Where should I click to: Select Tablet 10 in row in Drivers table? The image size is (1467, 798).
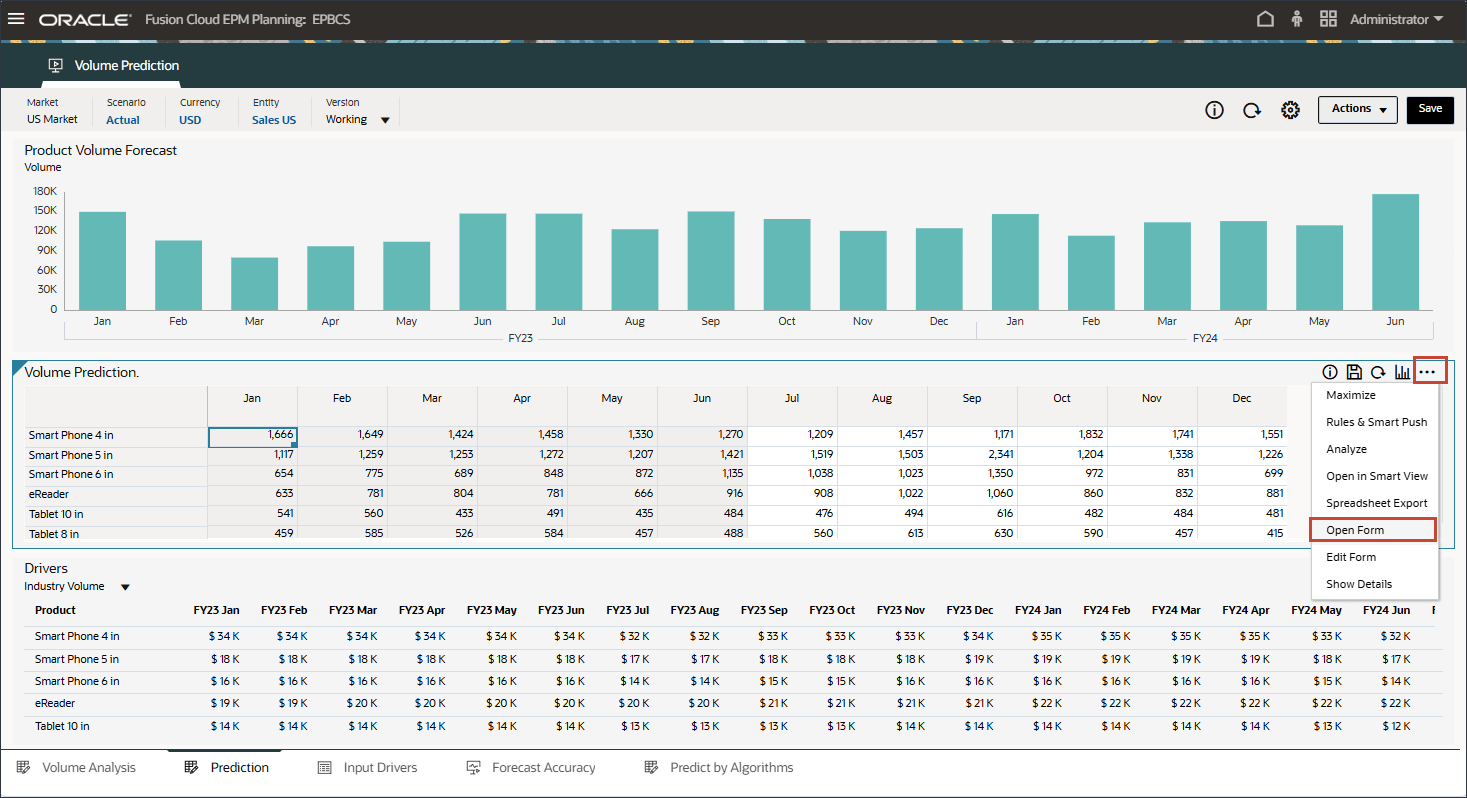coord(62,726)
